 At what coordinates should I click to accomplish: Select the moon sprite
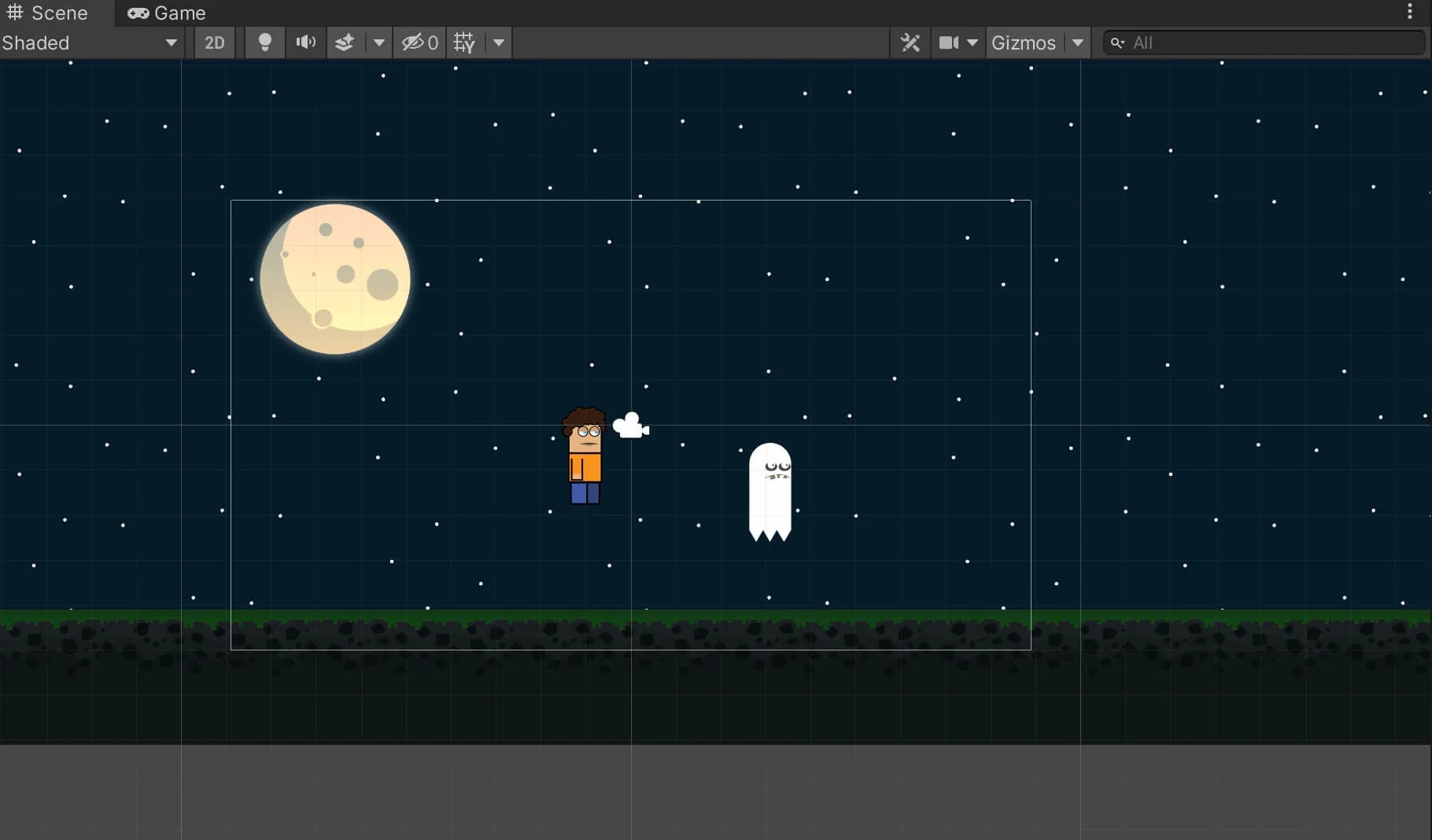pos(335,279)
